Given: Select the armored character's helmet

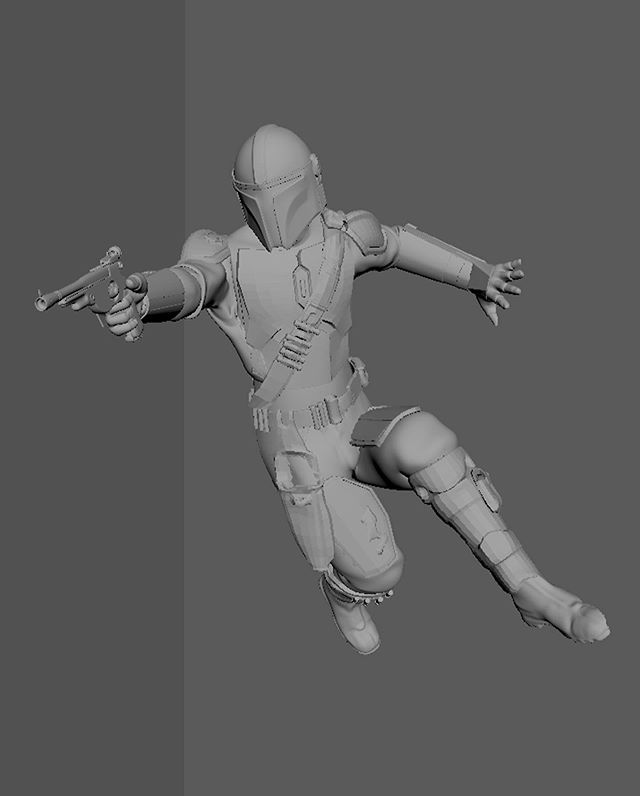Looking at the screenshot, I should coord(278,187).
